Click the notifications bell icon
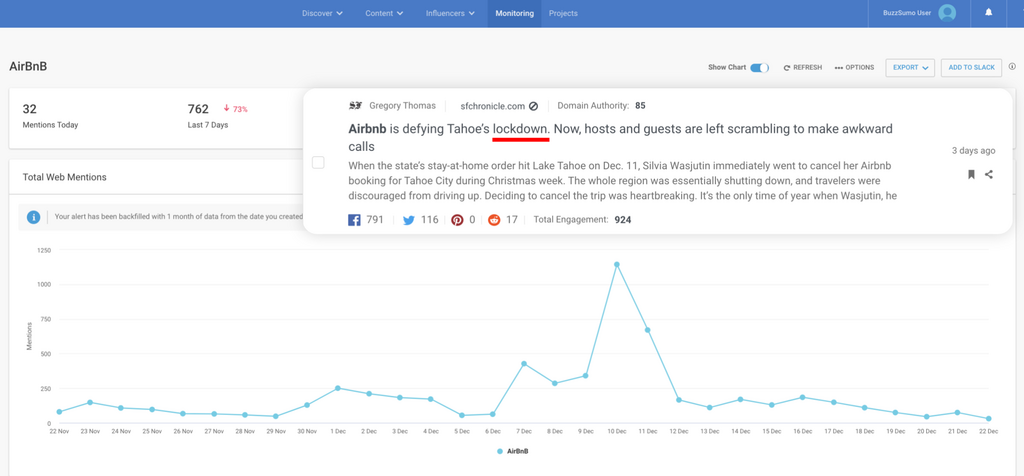The height and width of the screenshot is (476, 1024). 989,13
